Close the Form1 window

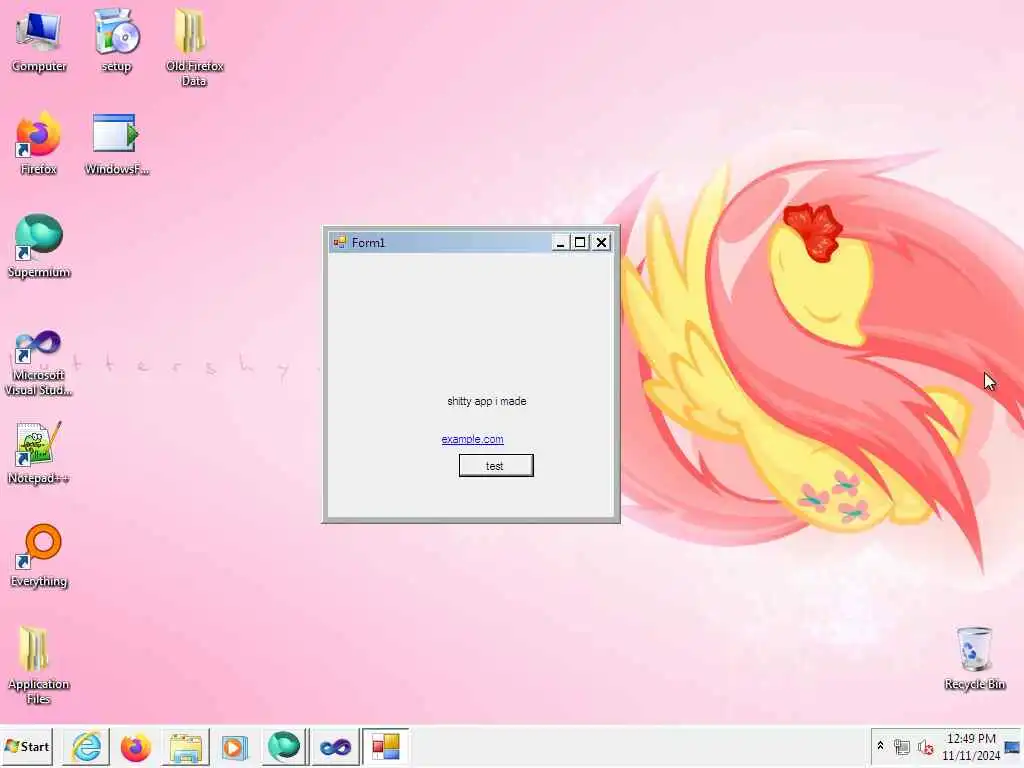(x=601, y=242)
